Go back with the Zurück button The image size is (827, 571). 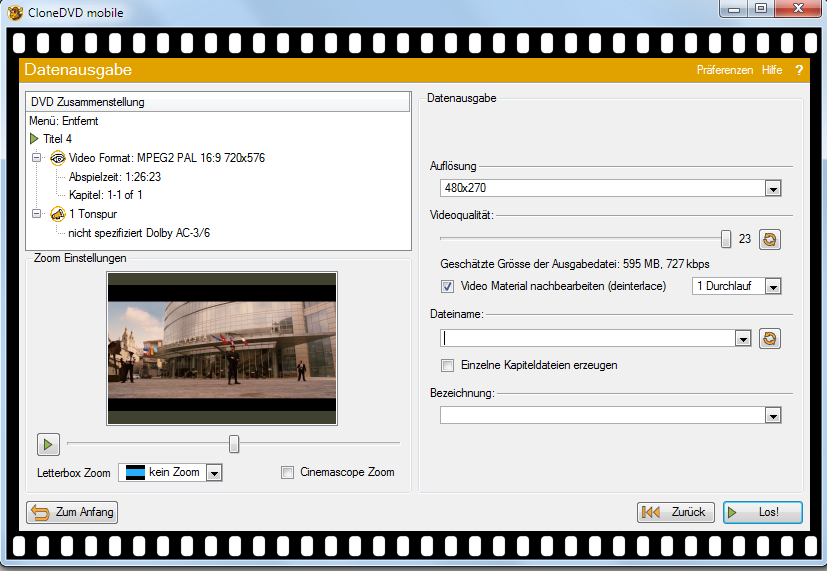click(x=676, y=512)
